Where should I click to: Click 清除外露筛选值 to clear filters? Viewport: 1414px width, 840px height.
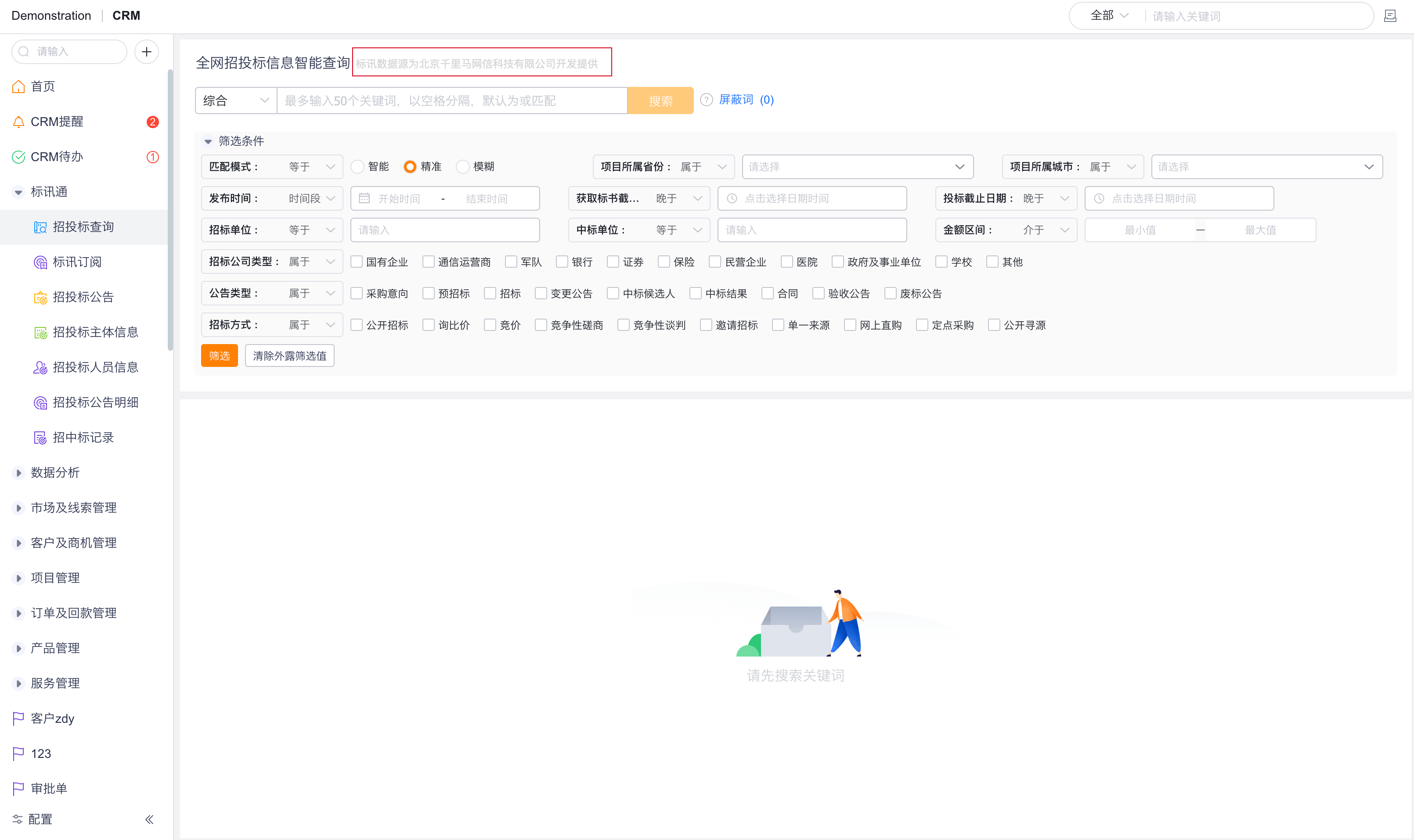click(289, 355)
